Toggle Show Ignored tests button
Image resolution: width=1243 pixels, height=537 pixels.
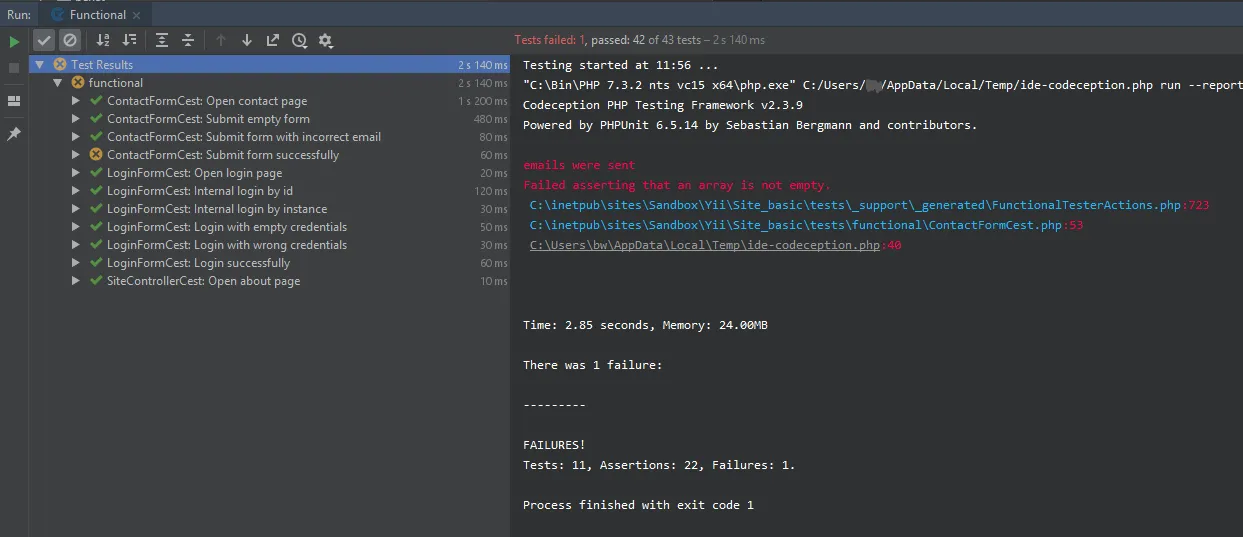pos(69,40)
